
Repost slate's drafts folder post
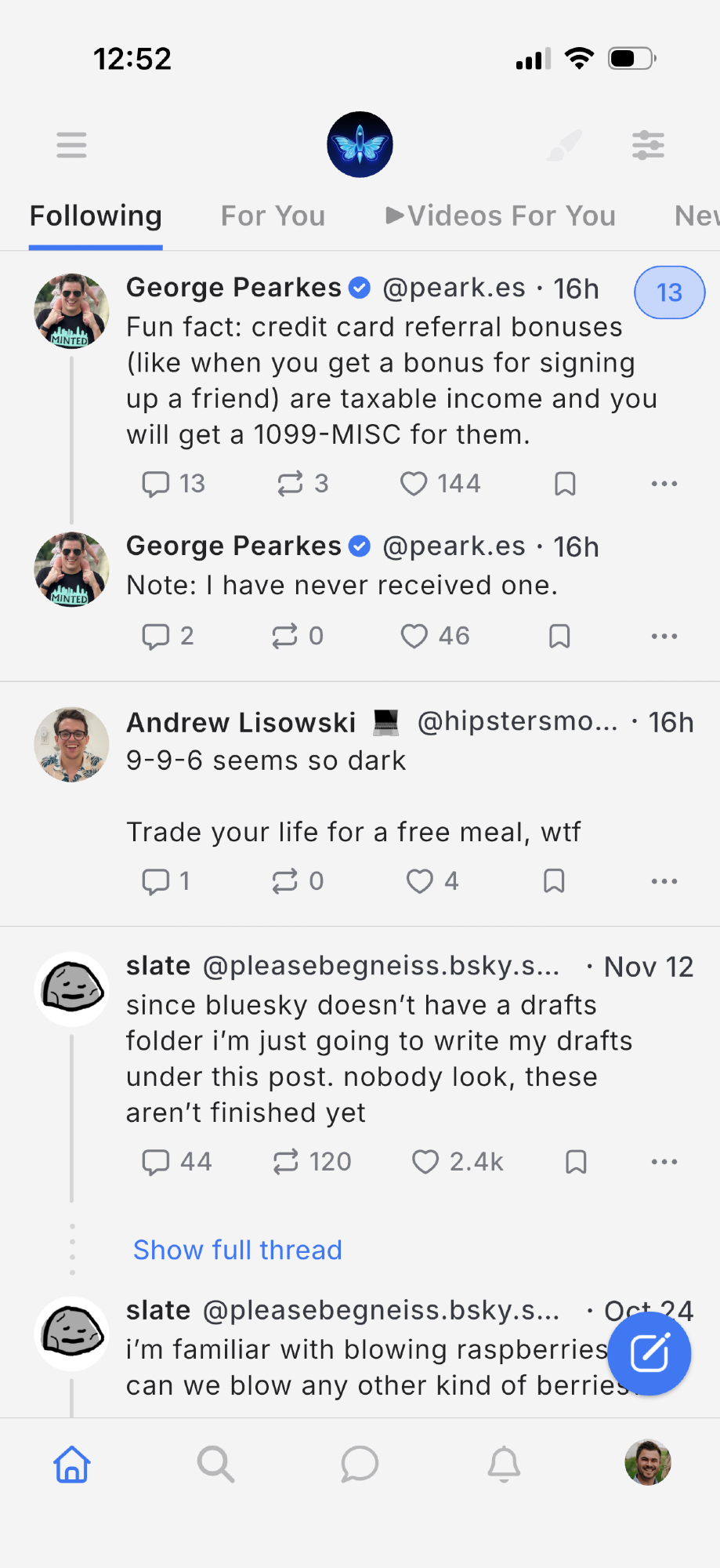286,1162
